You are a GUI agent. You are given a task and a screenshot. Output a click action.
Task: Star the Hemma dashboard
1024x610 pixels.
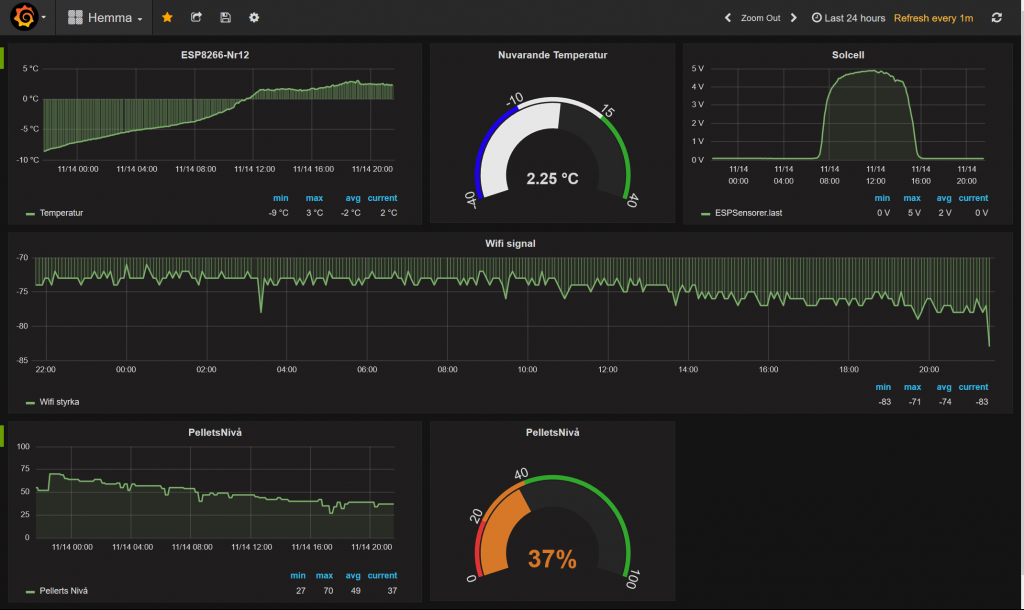coord(167,18)
